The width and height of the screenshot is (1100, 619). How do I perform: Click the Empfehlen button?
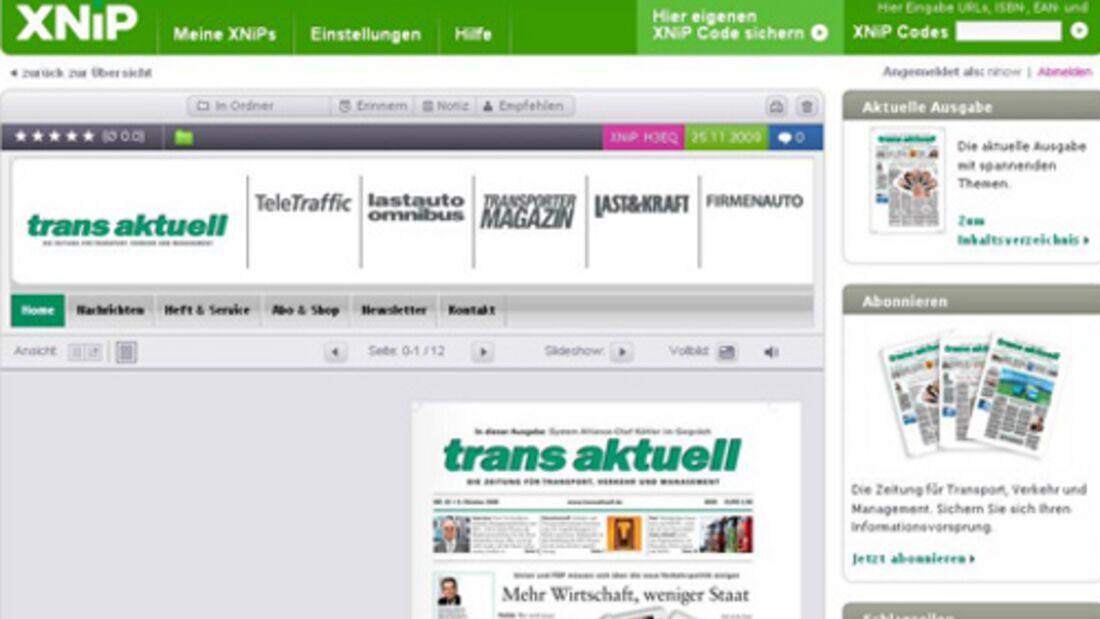pos(524,106)
